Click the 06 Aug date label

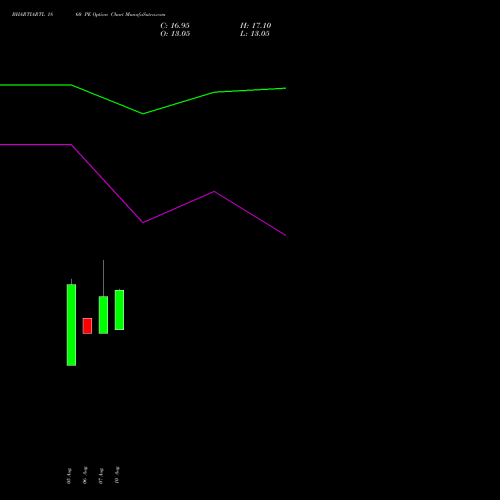click(85, 475)
